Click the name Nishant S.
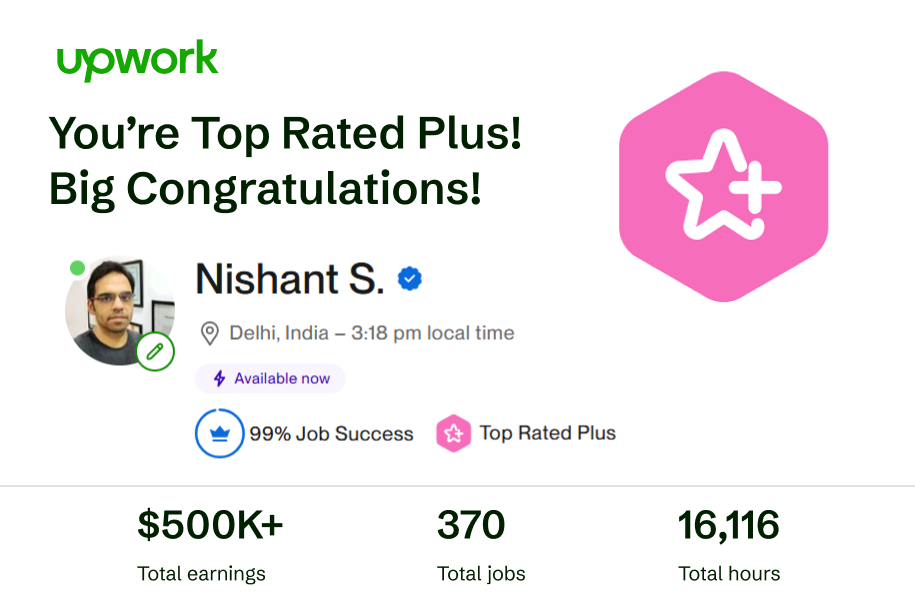The height and width of the screenshot is (610, 916). tap(289, 279)
